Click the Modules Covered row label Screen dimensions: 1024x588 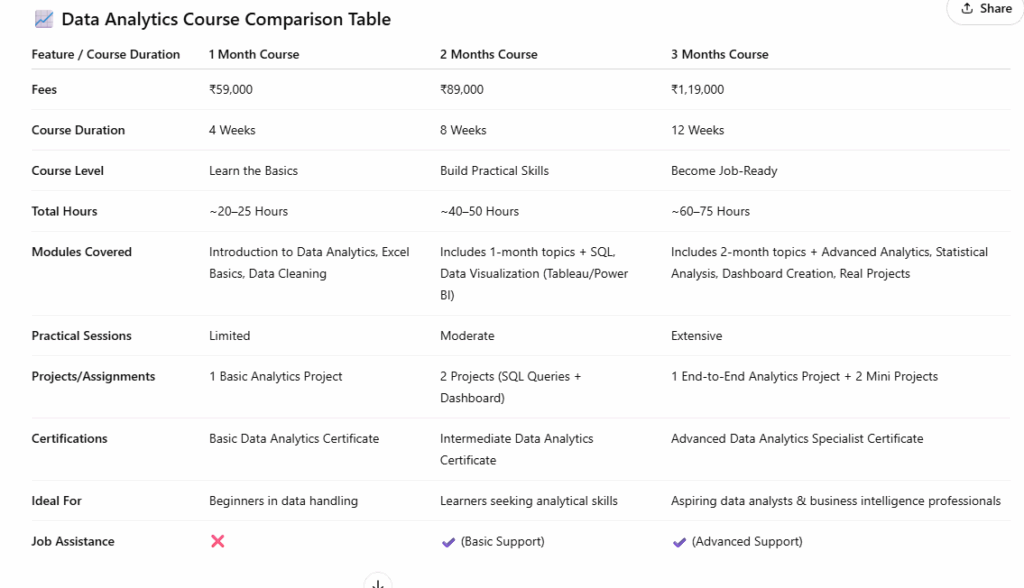click(81, 252)
